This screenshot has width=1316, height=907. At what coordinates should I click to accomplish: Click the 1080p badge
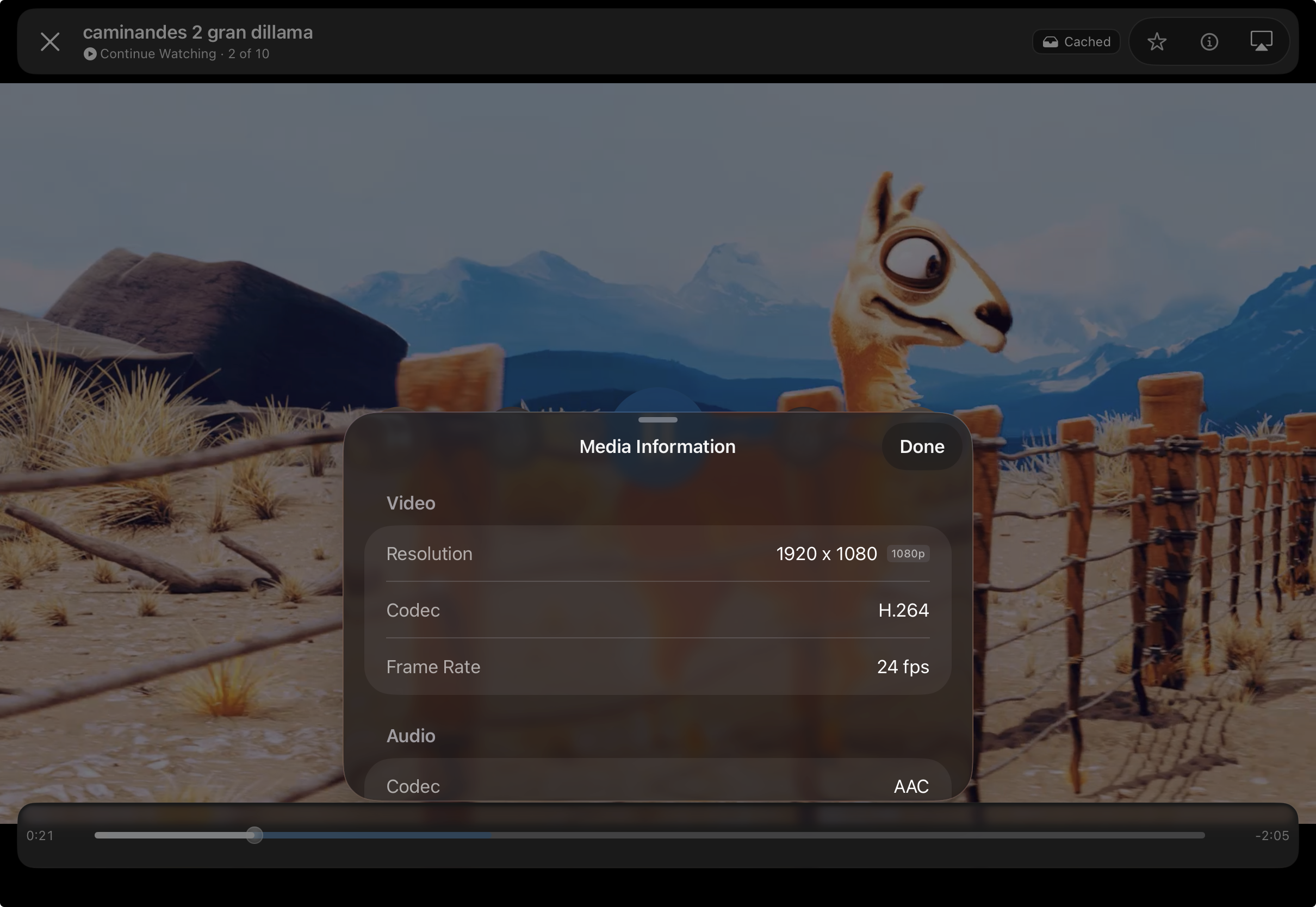pos(908,554)
